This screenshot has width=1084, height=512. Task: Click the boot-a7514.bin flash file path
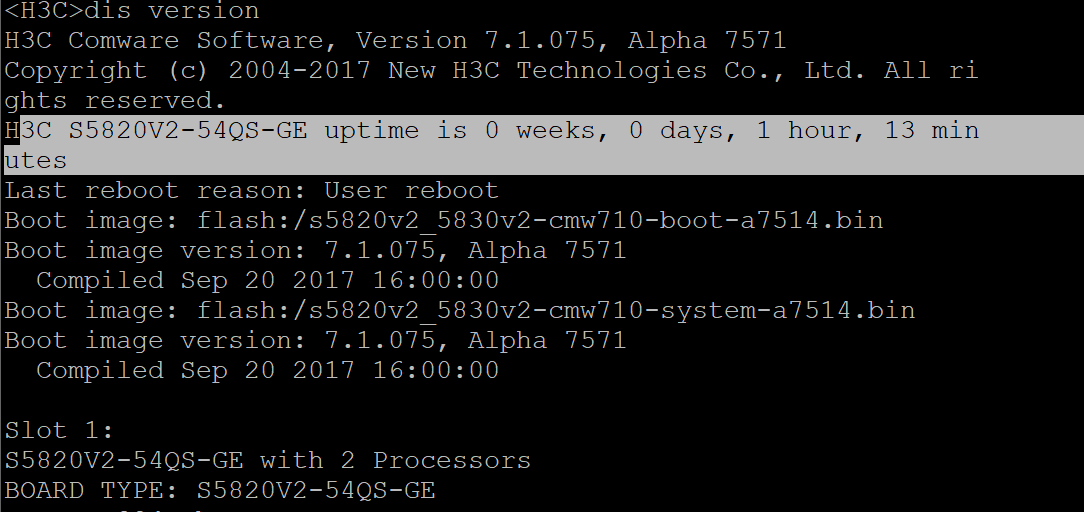pyautogui.click(x=540, y=221)
